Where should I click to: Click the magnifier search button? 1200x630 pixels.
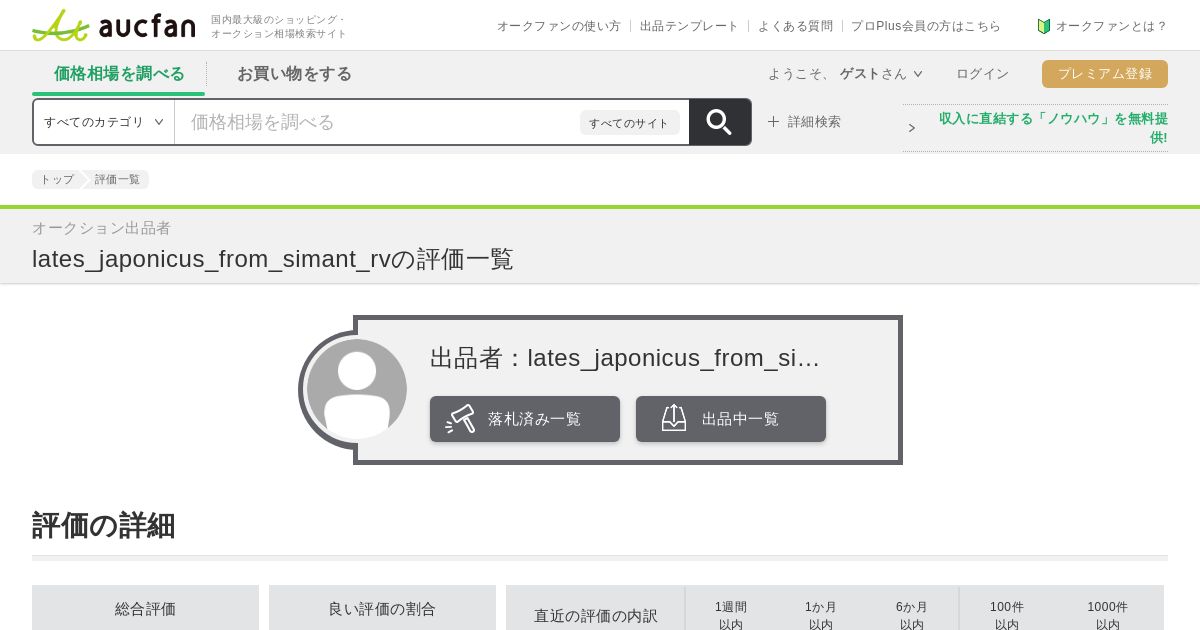tap(720, 122)
